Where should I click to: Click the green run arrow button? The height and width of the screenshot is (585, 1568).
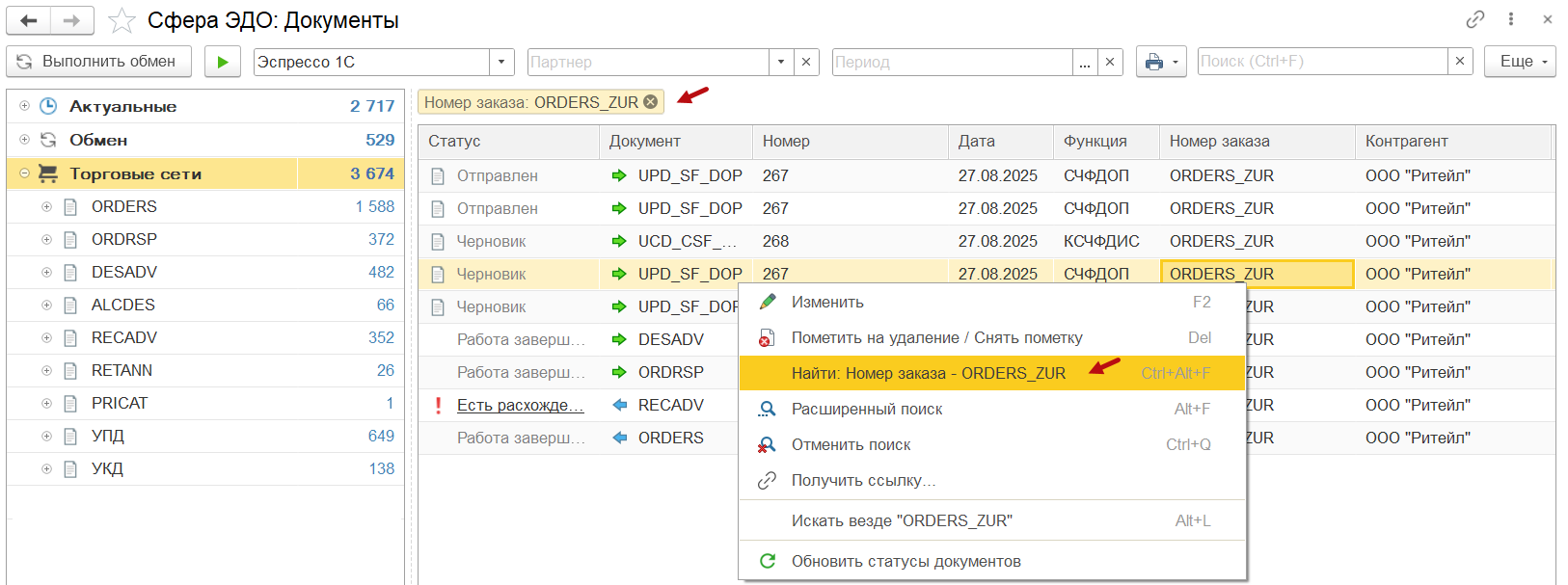click(x=223, y=62)
